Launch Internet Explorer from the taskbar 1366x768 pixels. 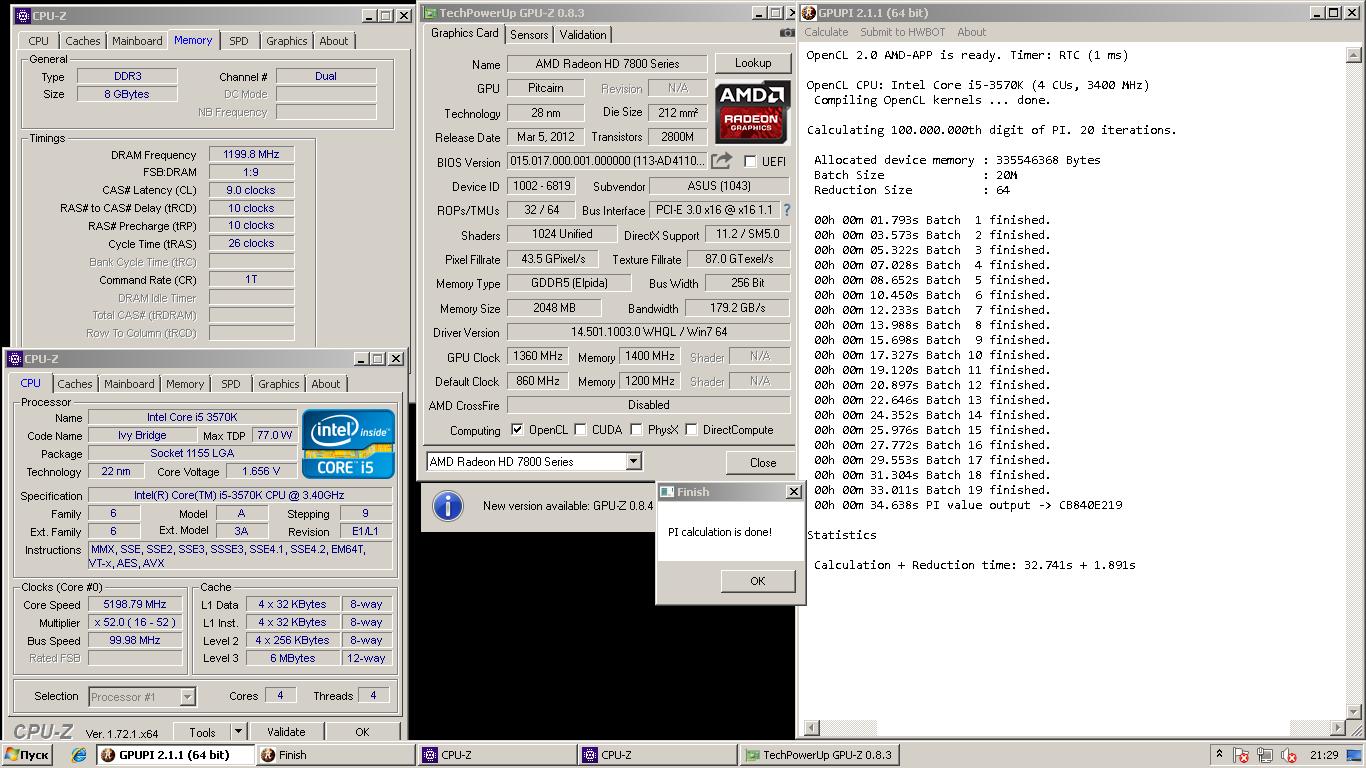tap(79, 755)
